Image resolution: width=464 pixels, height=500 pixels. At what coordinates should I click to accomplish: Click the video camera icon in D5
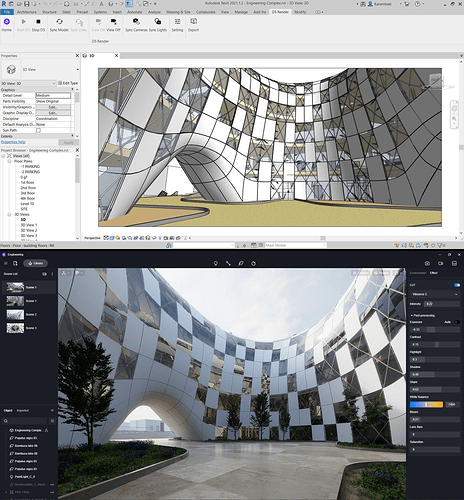(441, 263)
